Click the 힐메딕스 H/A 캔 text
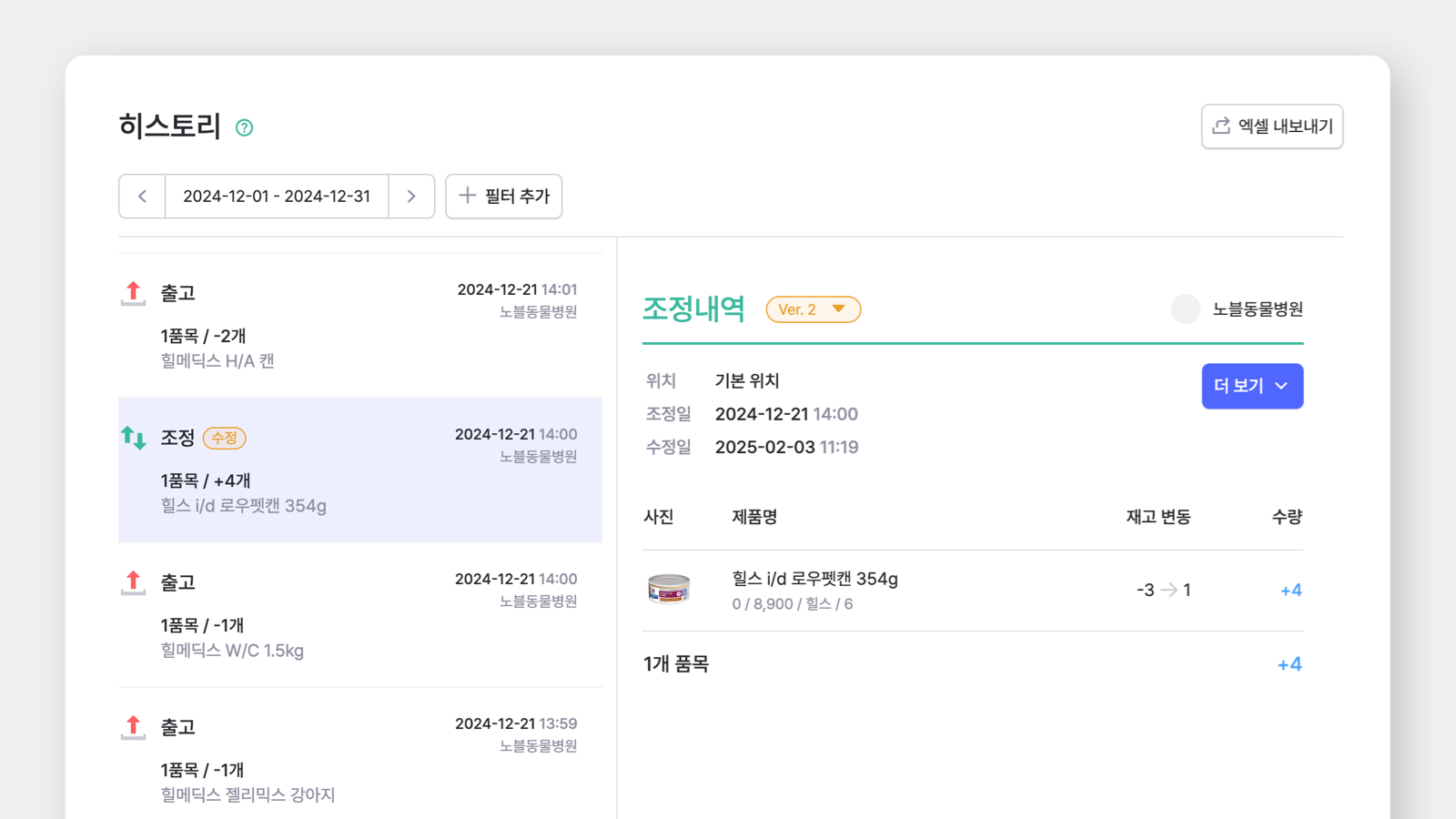1456x819 pixels. point(217,361)
